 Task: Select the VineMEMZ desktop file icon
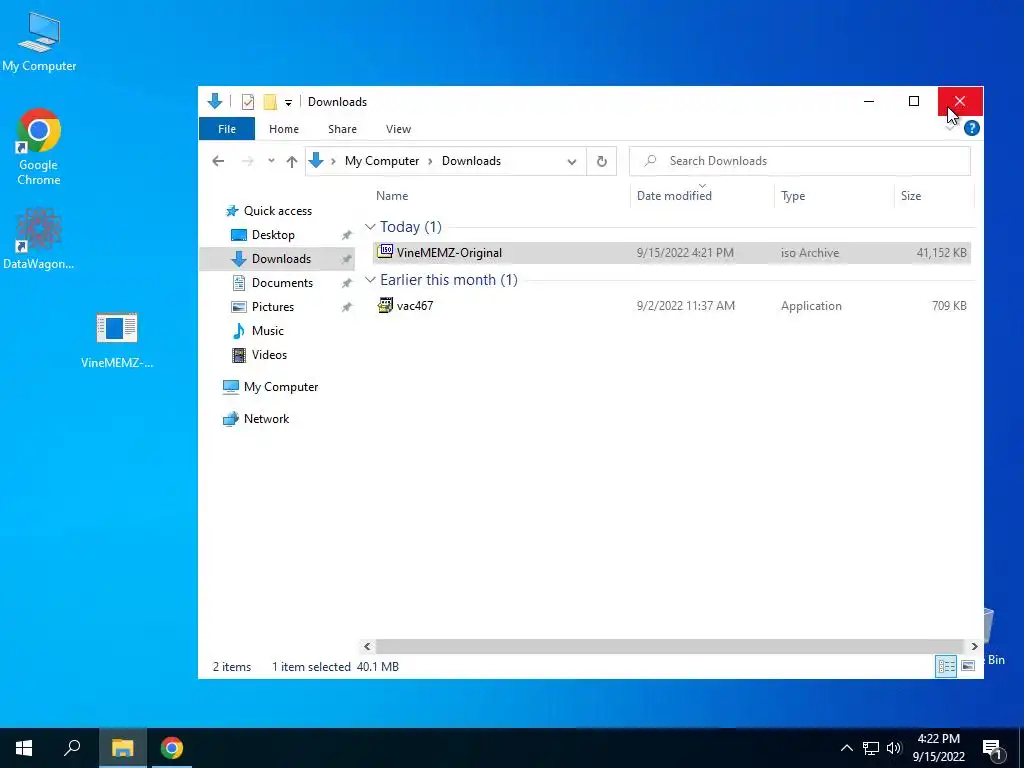click(117, 340)
